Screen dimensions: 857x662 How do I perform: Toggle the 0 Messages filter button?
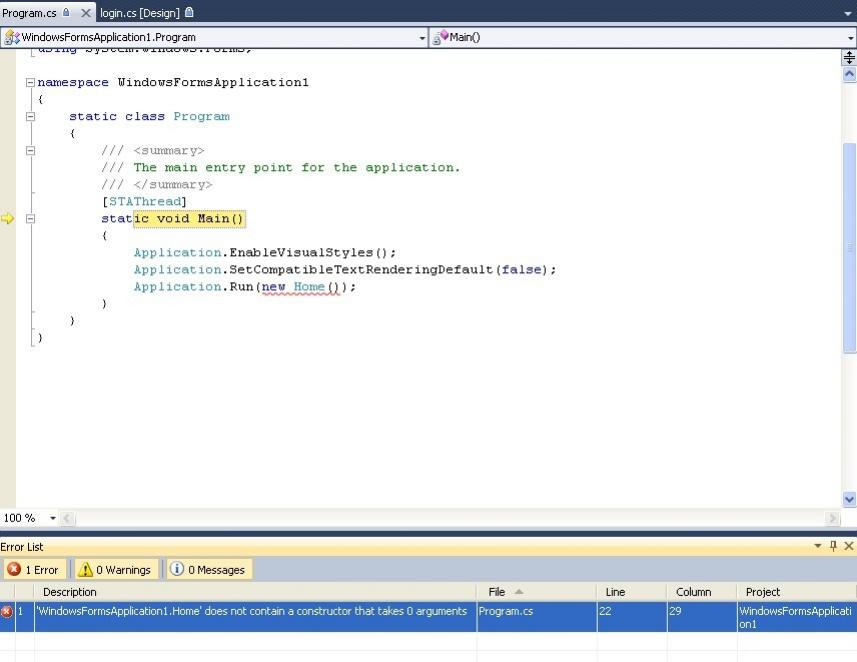[209, 570]
